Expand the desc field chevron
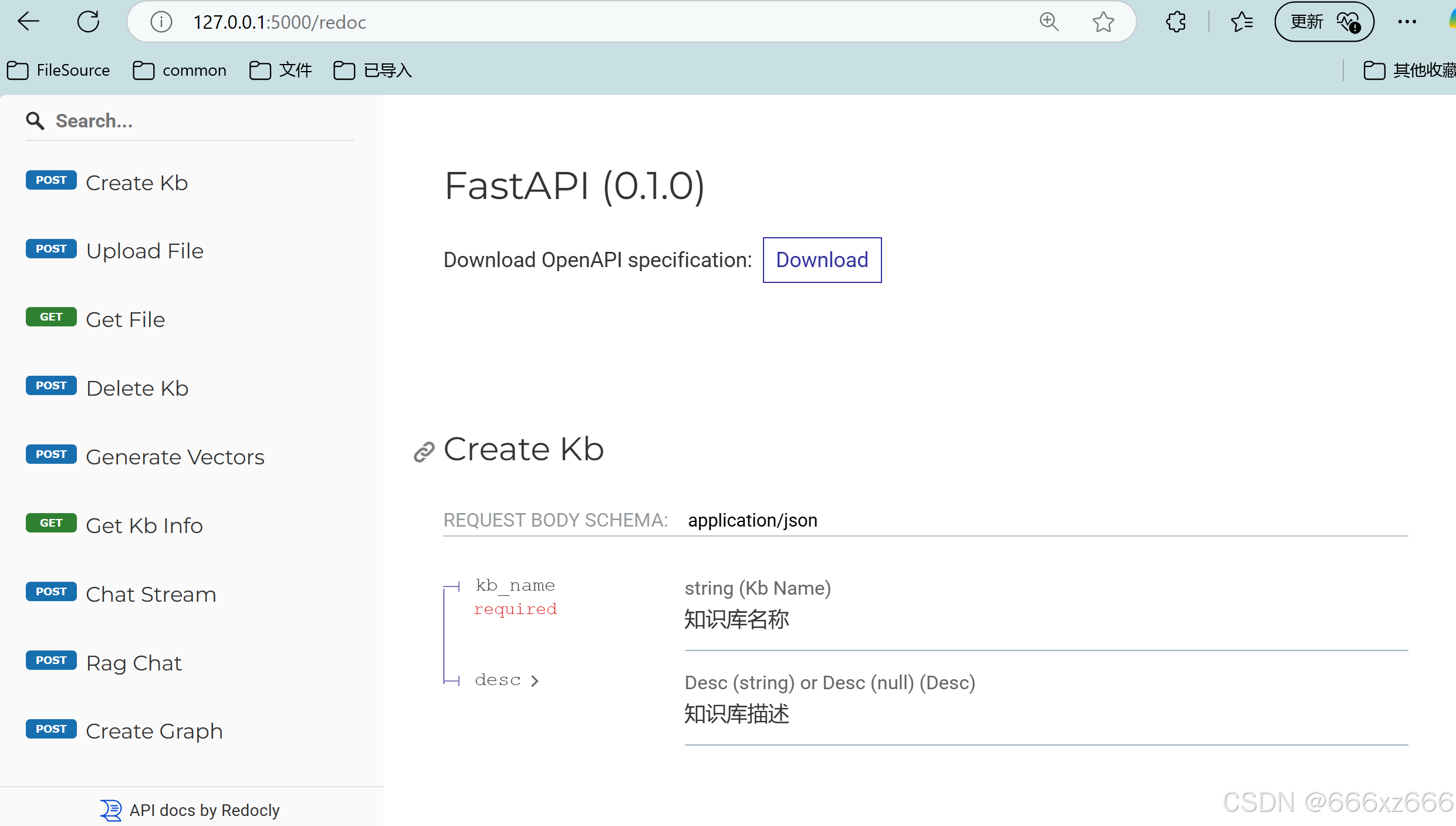 click(535, 680)
